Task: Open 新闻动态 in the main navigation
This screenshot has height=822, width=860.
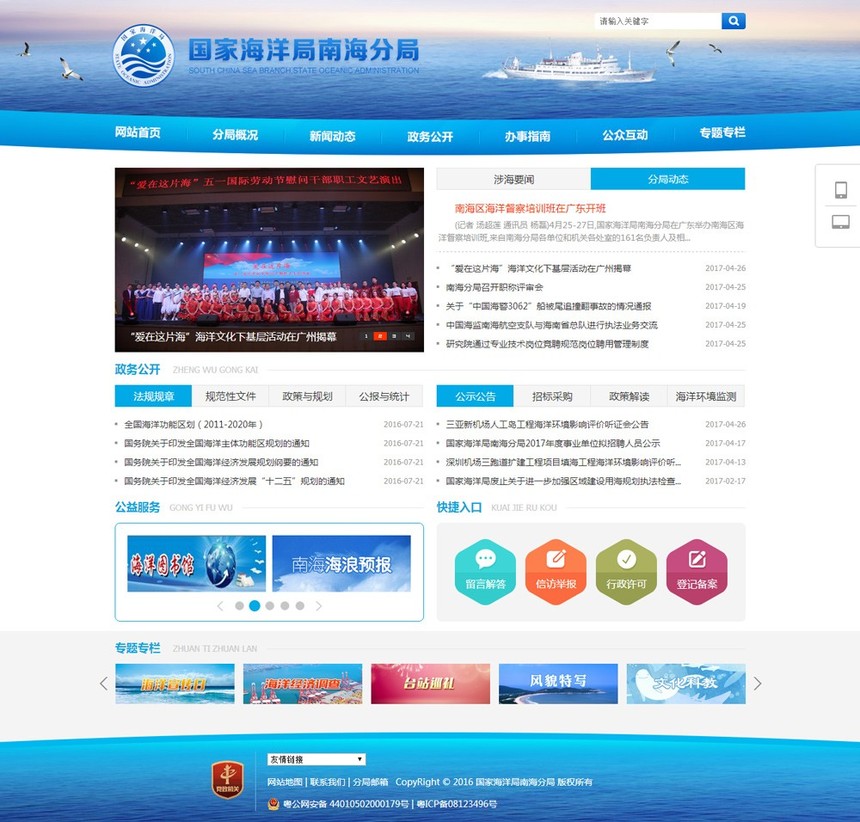Action: point(332,135)
